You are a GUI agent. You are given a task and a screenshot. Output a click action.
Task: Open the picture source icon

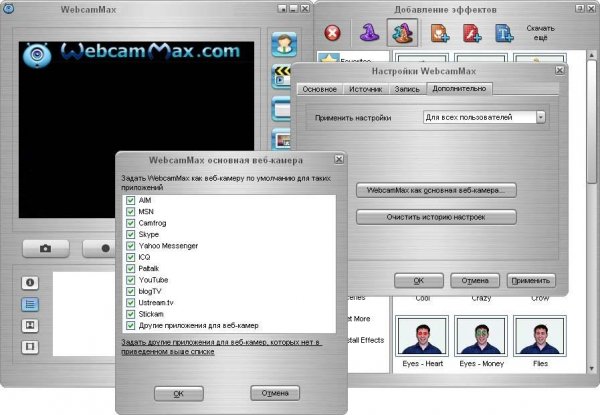[281, 139]
